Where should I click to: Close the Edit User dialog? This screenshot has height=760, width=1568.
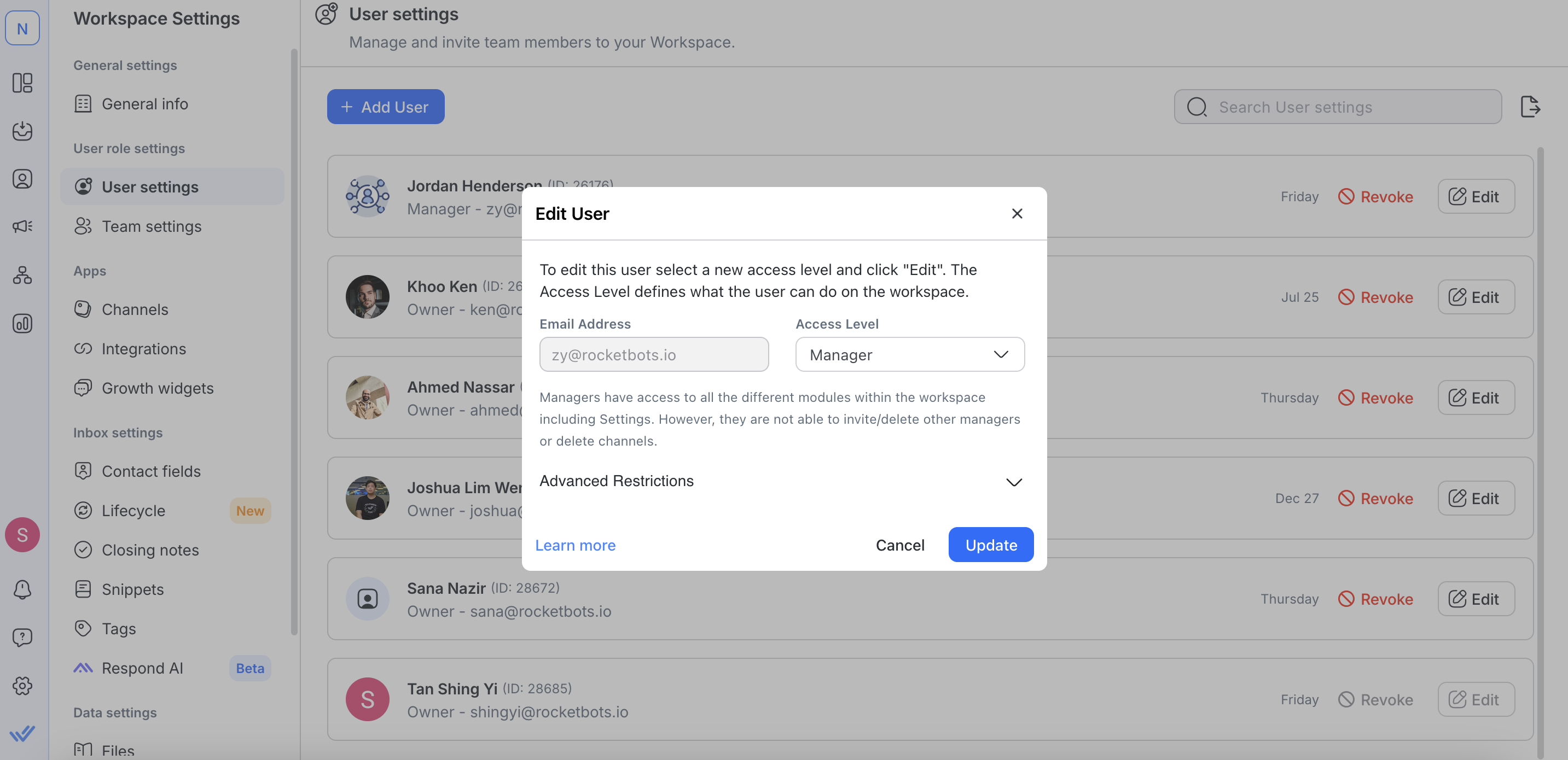[x=1017, y=214]
